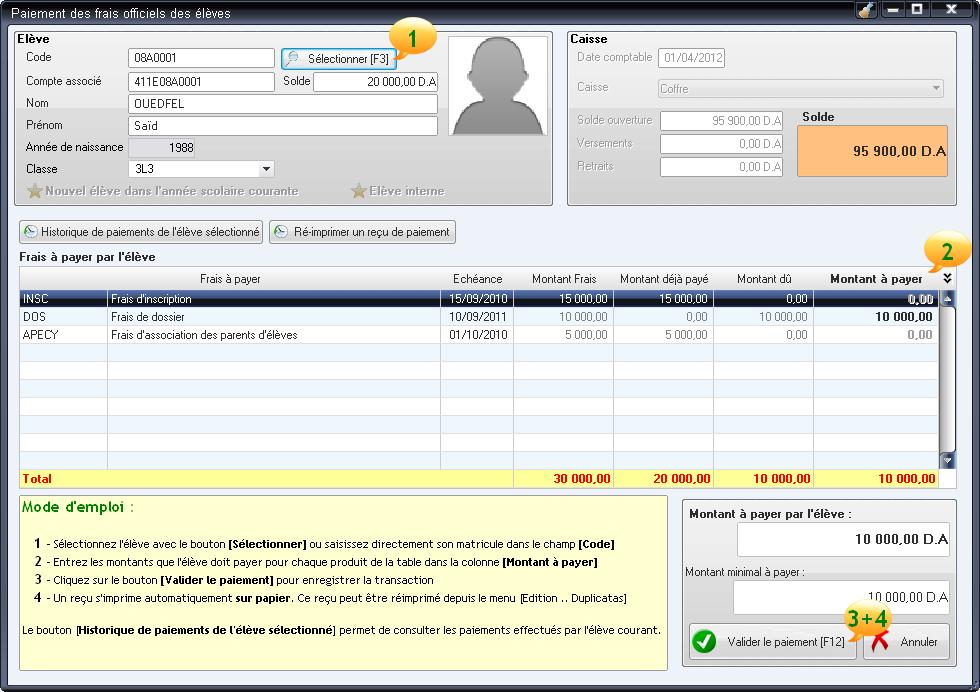Viewport: 980px width, 692px height.
Task: Click the student photo silhouette placeholder
Action: 497,86
